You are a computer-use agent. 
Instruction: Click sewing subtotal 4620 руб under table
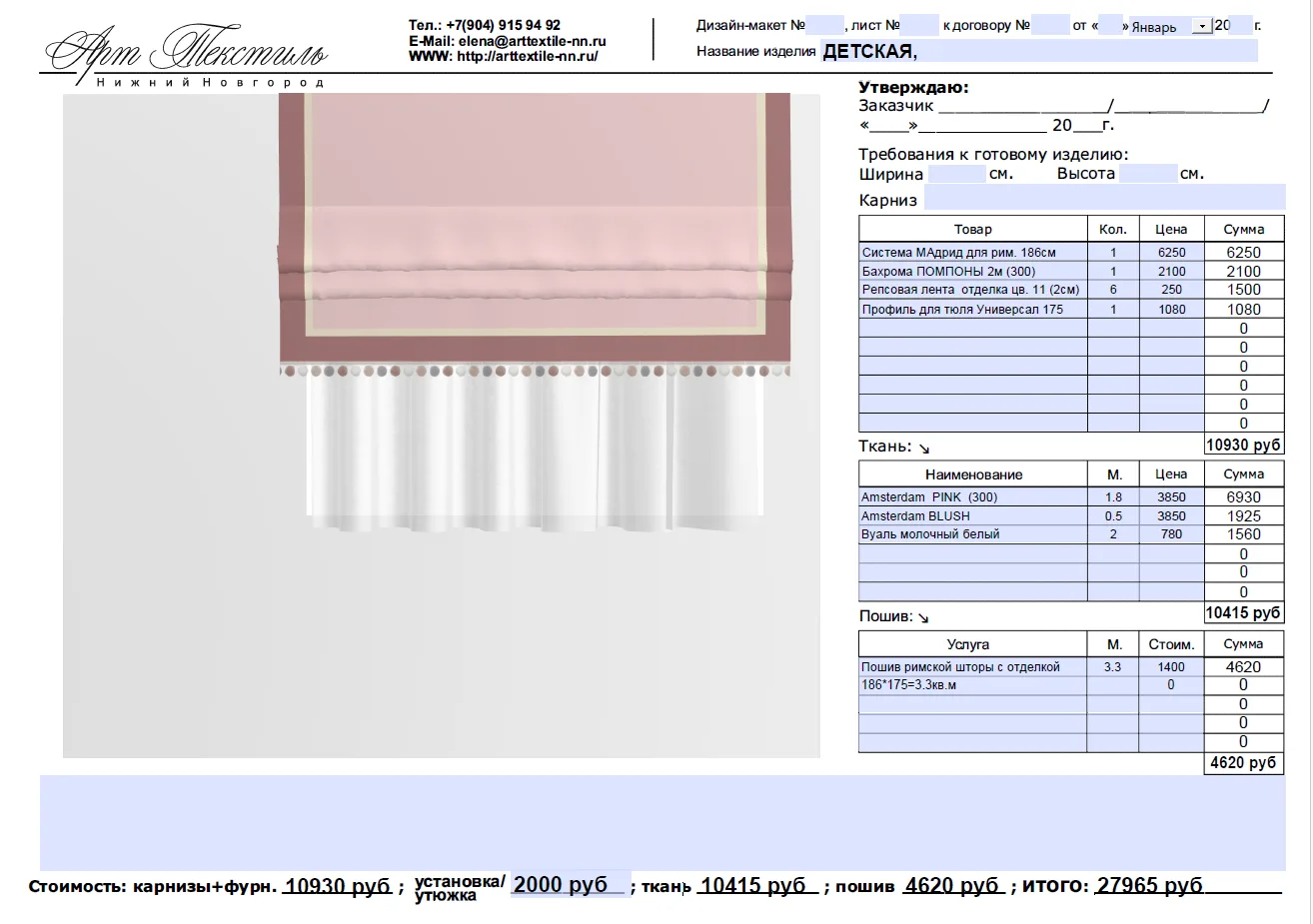[x=1244, y=763]
